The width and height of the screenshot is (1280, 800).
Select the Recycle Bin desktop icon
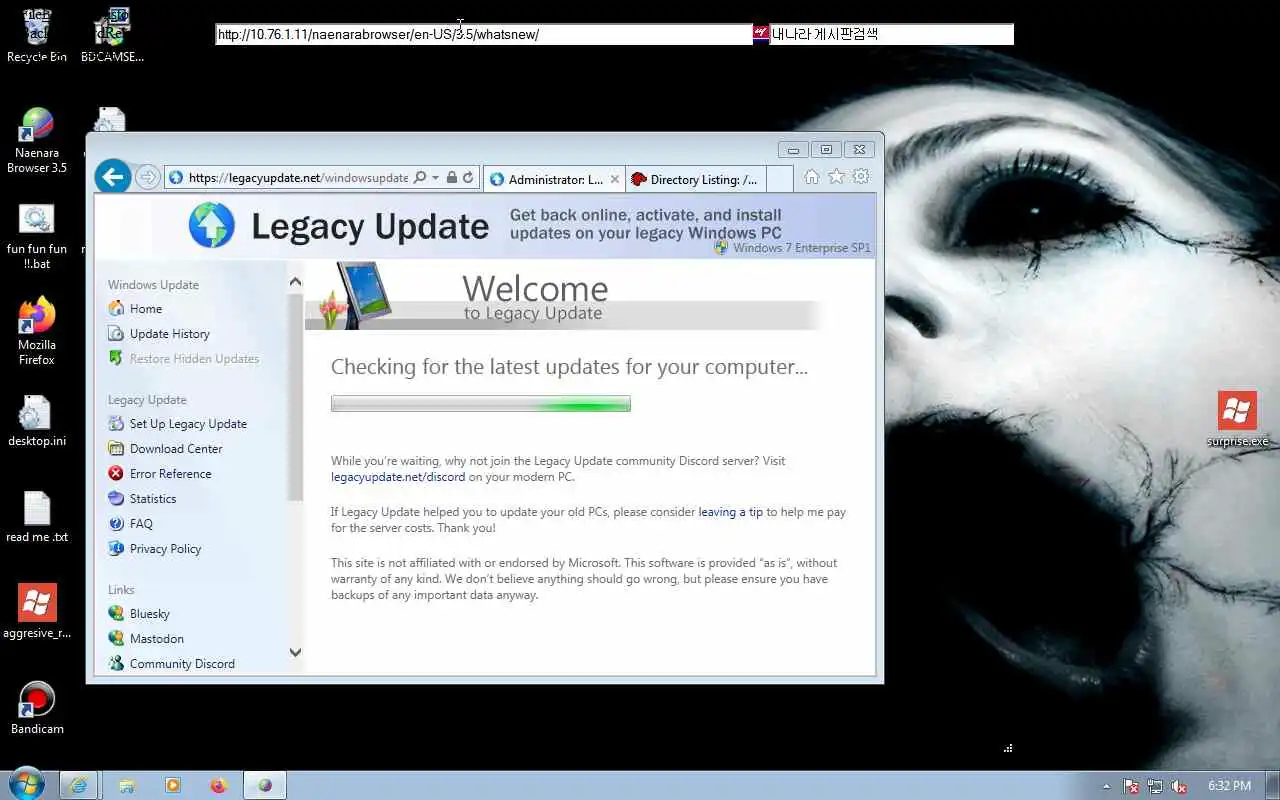(37, 36)
